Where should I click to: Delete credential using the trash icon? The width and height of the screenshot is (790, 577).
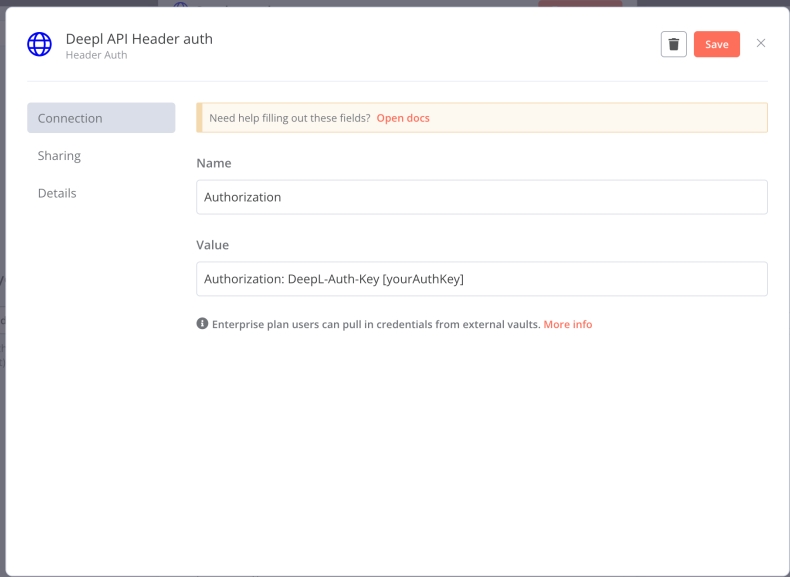673,44
